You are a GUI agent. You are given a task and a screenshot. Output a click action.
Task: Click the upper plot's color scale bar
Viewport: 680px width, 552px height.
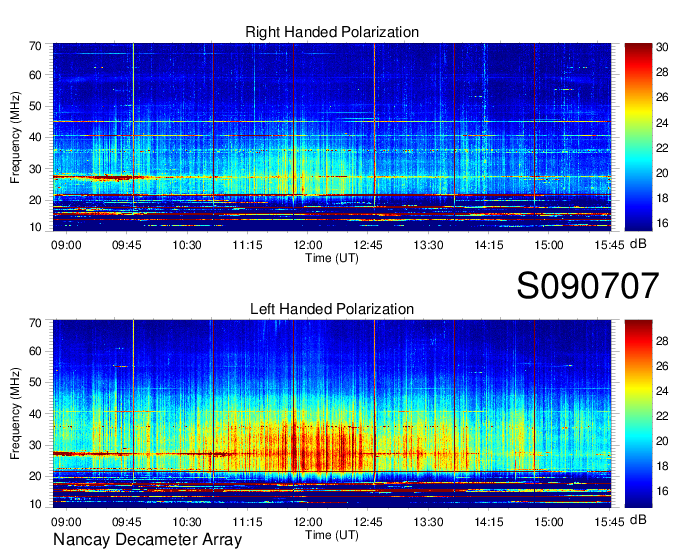pos(638,137)
